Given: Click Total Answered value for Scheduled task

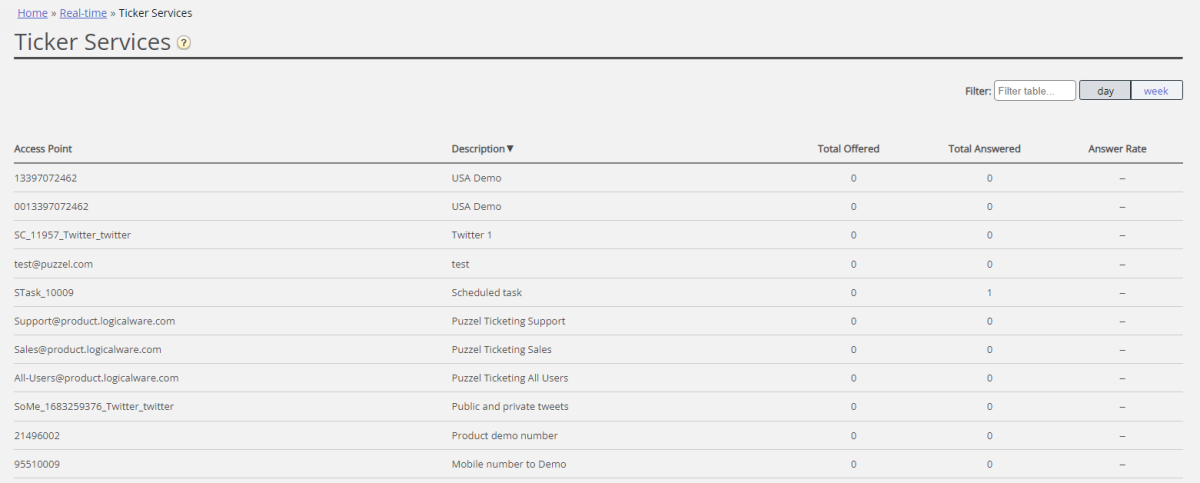Looking at the screenshot, I should pyautogui.click(x=989, y=293).
